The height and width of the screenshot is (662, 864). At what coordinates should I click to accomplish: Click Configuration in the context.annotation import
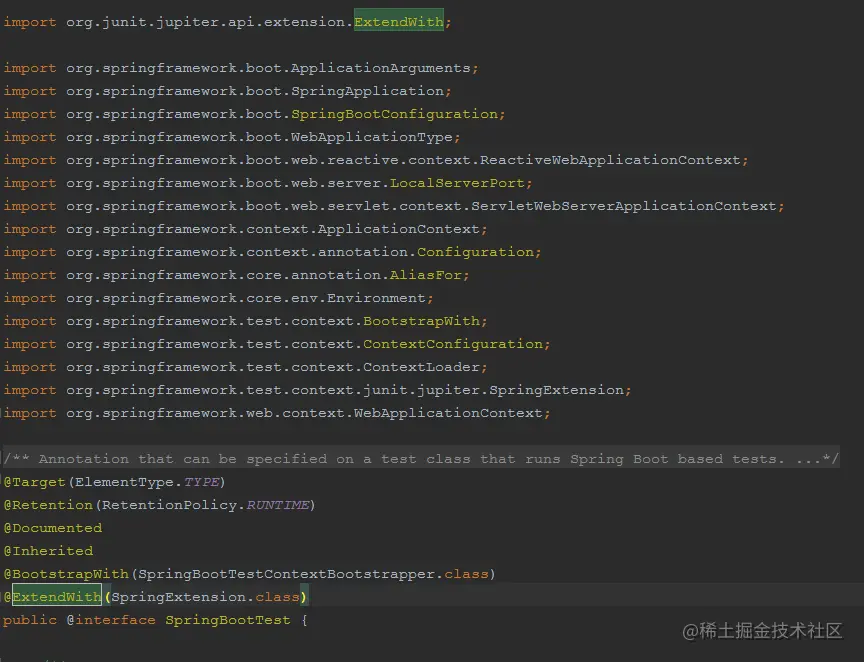476,252
